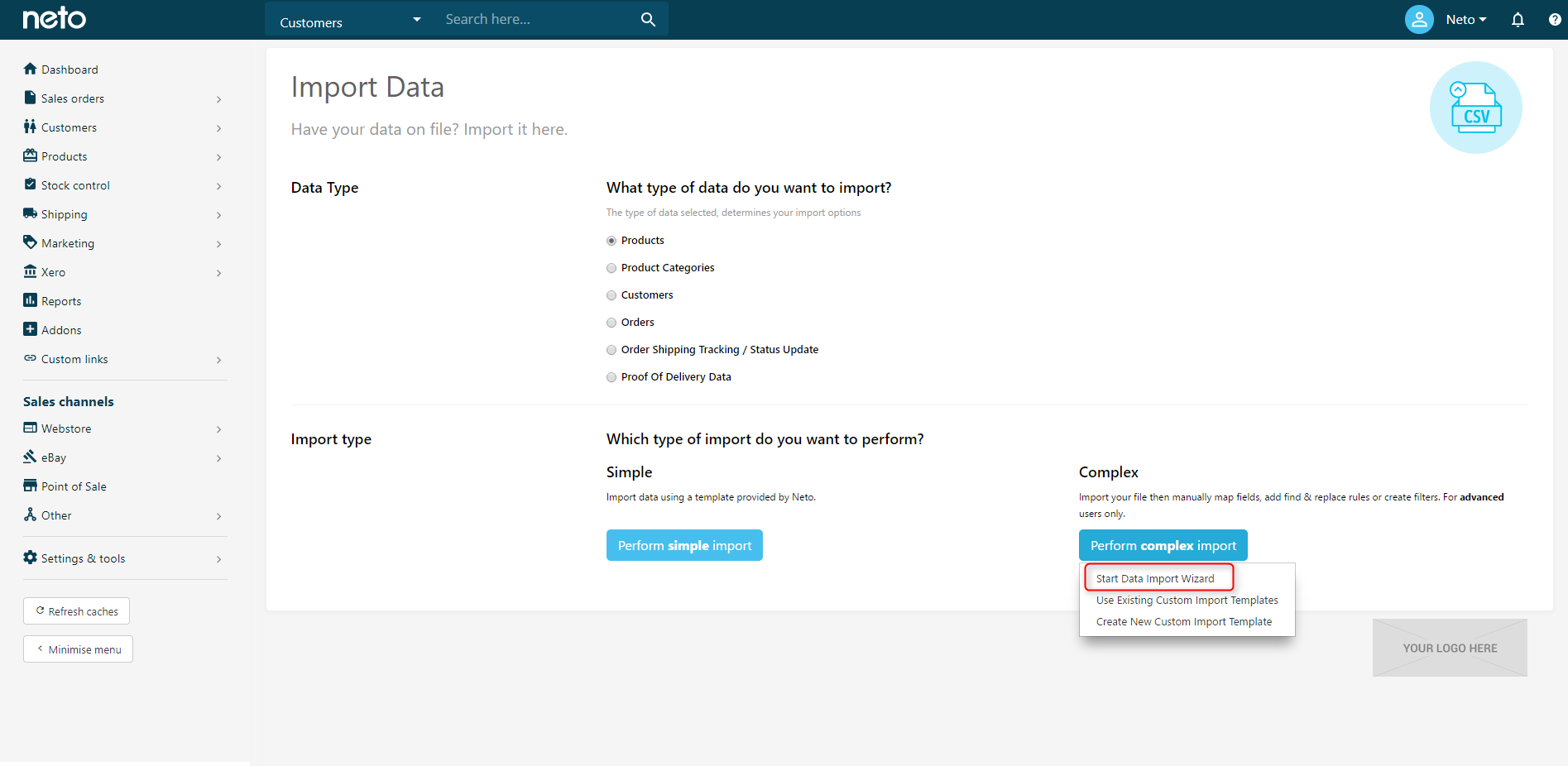Click the Customers people icon
Viewport: 1568px width, 766px height.
[30, 127]
